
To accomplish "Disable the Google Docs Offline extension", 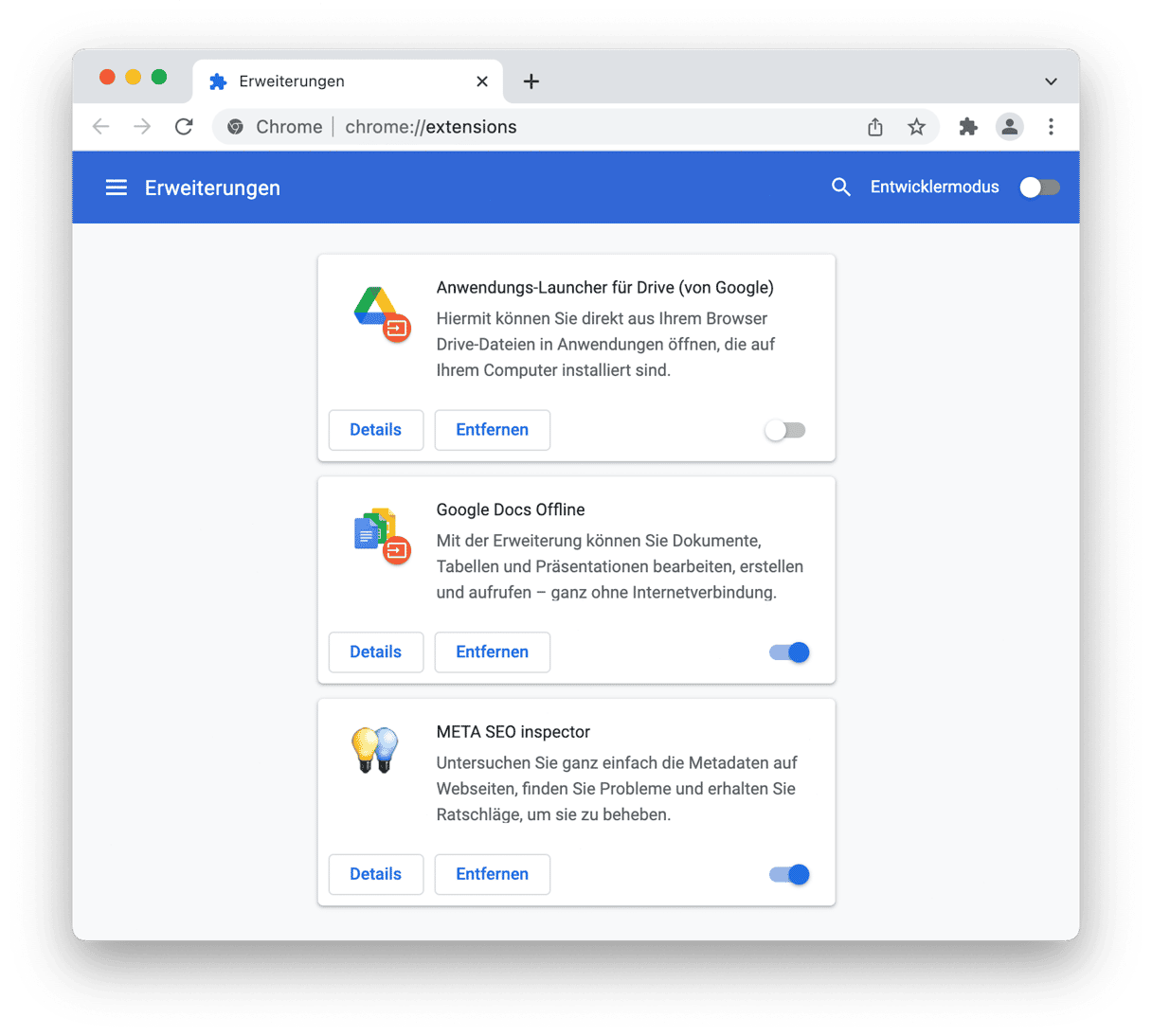I will tap(789, 652).
